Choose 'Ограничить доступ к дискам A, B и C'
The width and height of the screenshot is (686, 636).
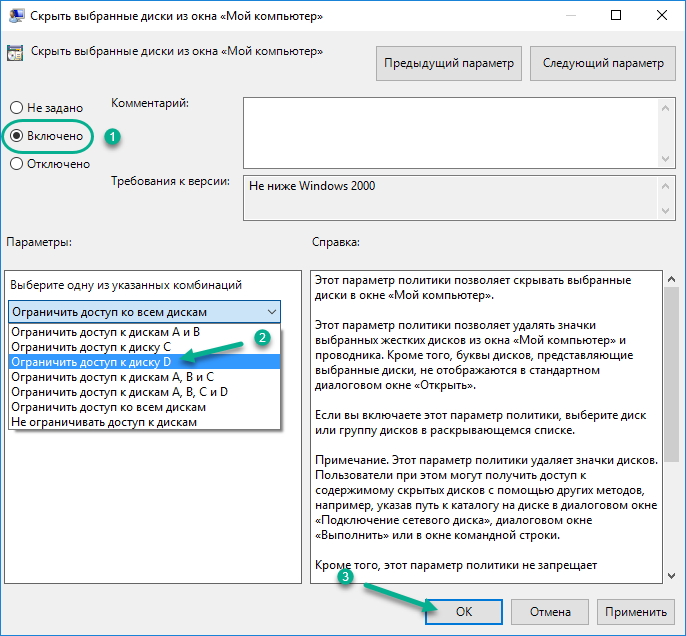click(112, 377)
